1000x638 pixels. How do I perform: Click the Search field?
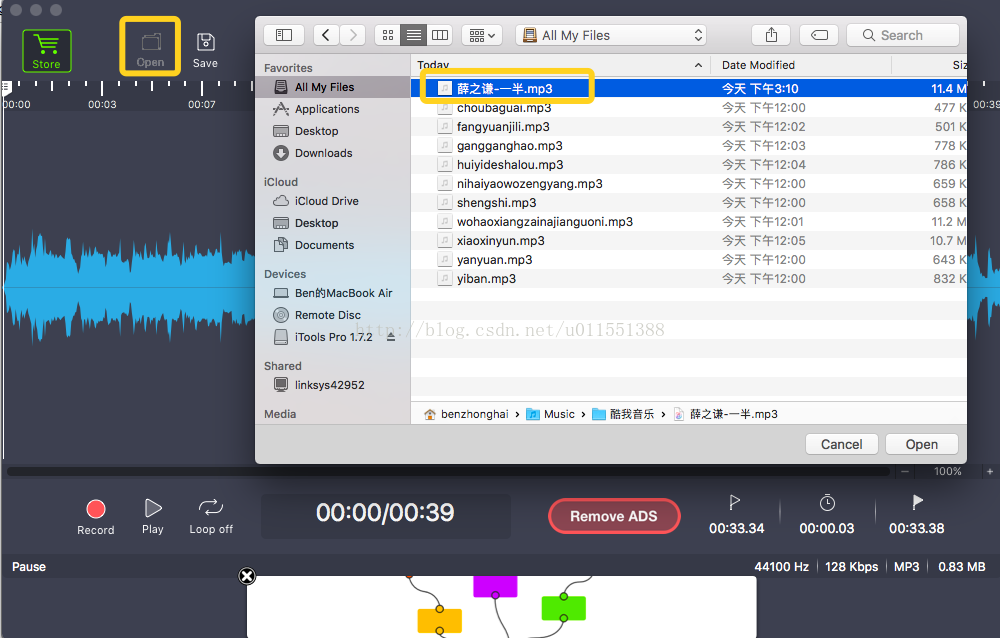(903, 35)
